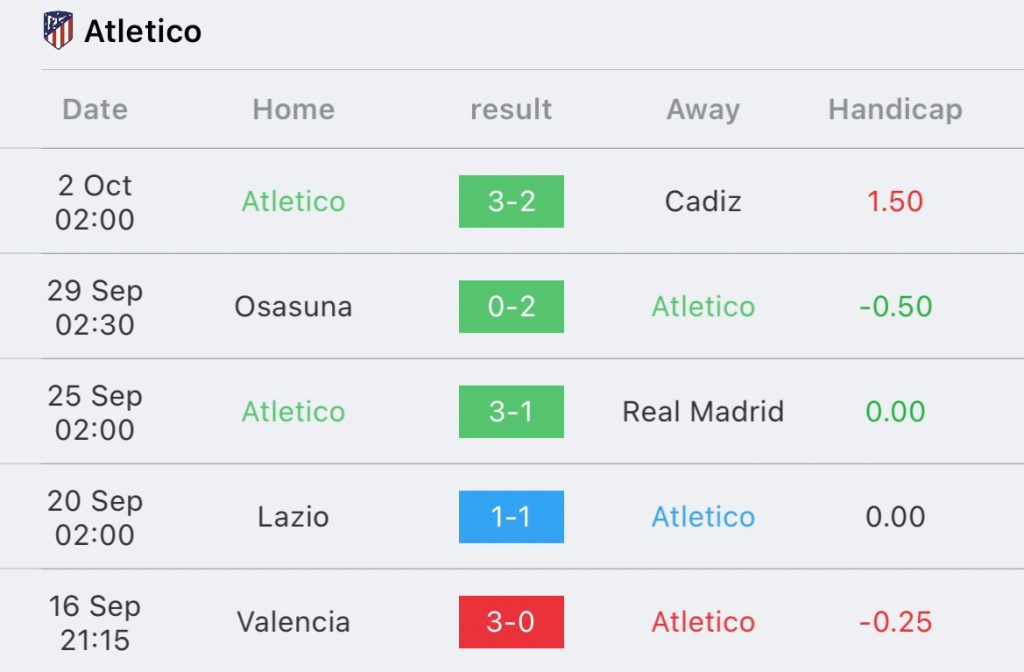Select the Handicap column header
This screenshot has width=1024, height=672.
(x=895, y=109)
